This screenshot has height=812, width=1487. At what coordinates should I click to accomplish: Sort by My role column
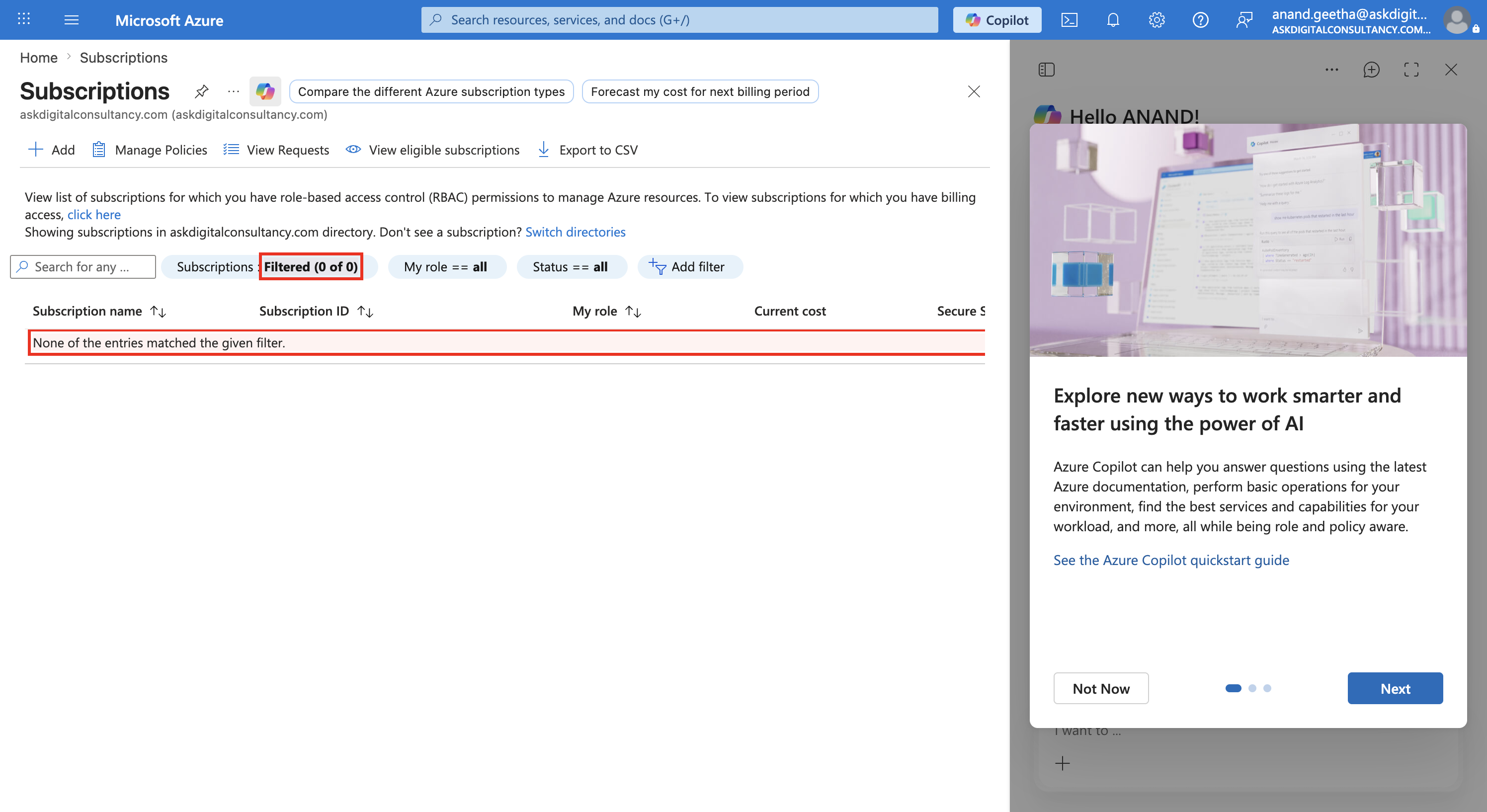point(607,312)
